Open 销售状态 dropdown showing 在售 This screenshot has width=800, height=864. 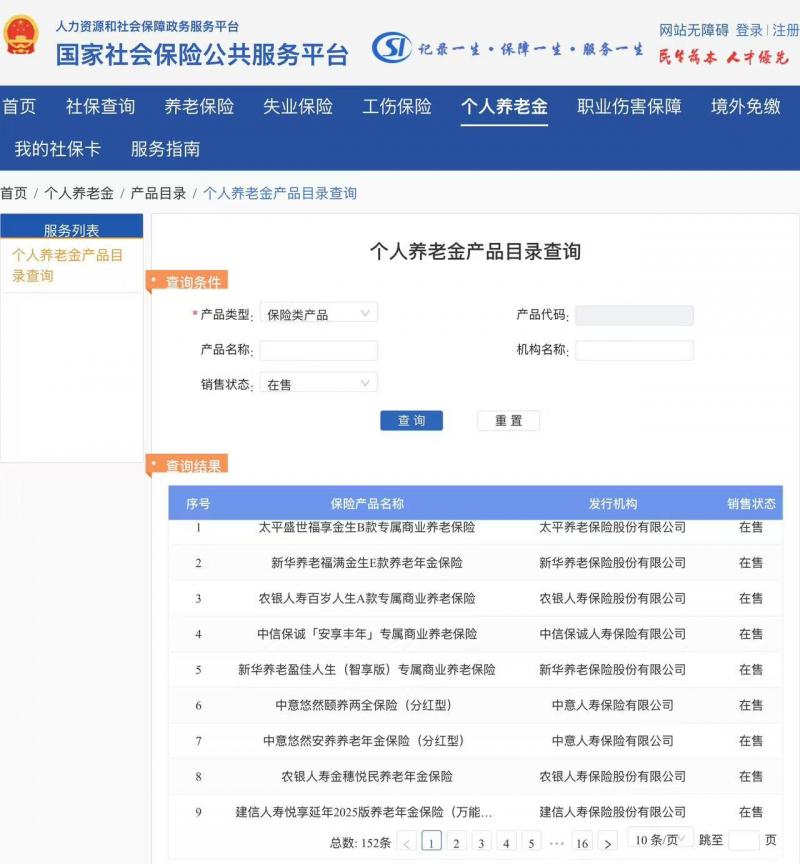[318, 384]
